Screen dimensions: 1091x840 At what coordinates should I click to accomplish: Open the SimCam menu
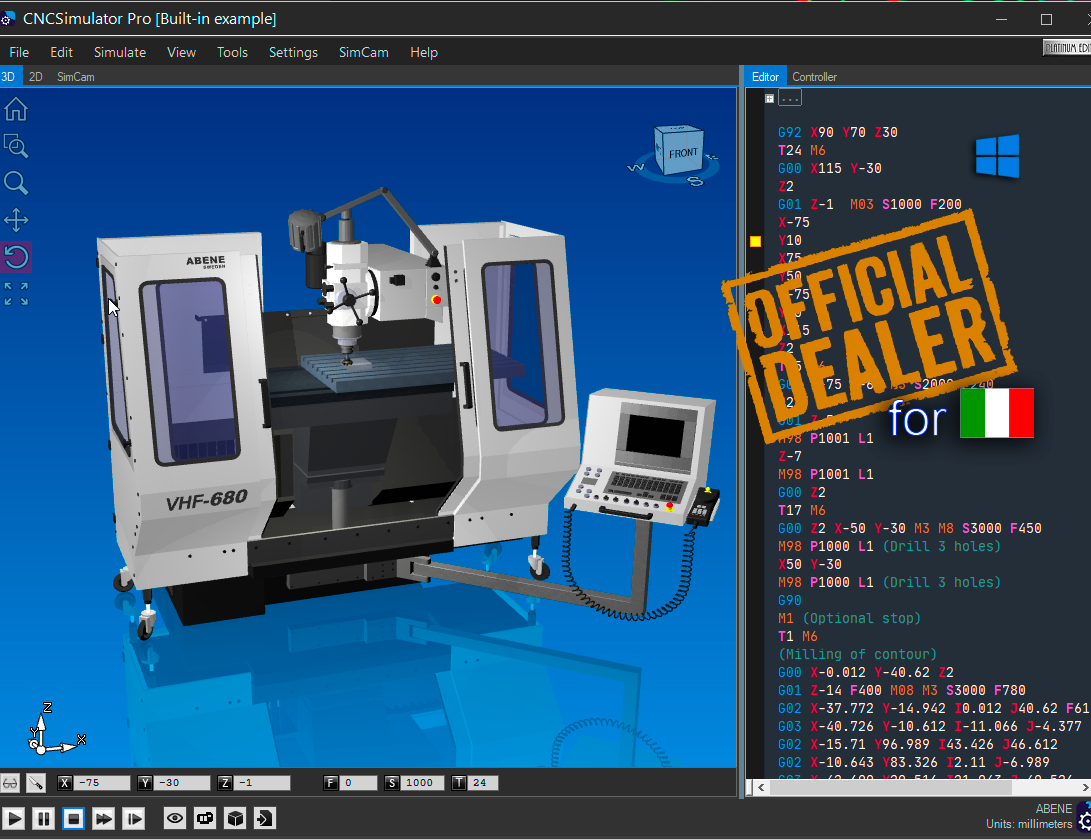[x=363, y=52]
